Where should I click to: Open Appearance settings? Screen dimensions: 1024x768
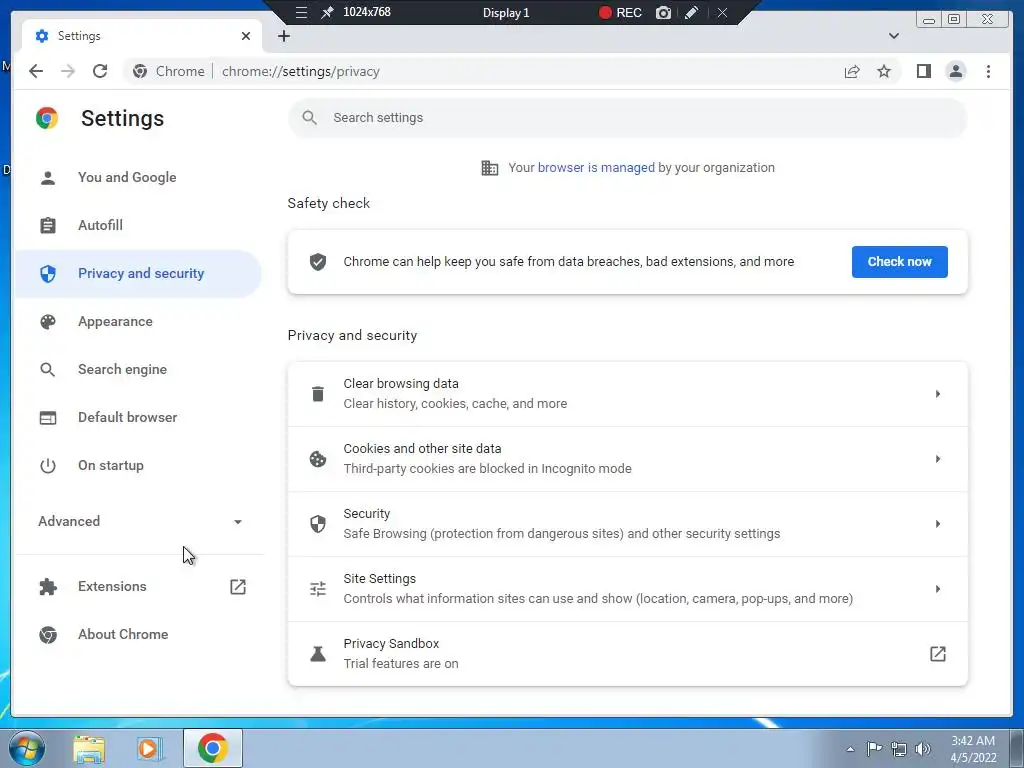pyautogui.click(x=137, y=321)
